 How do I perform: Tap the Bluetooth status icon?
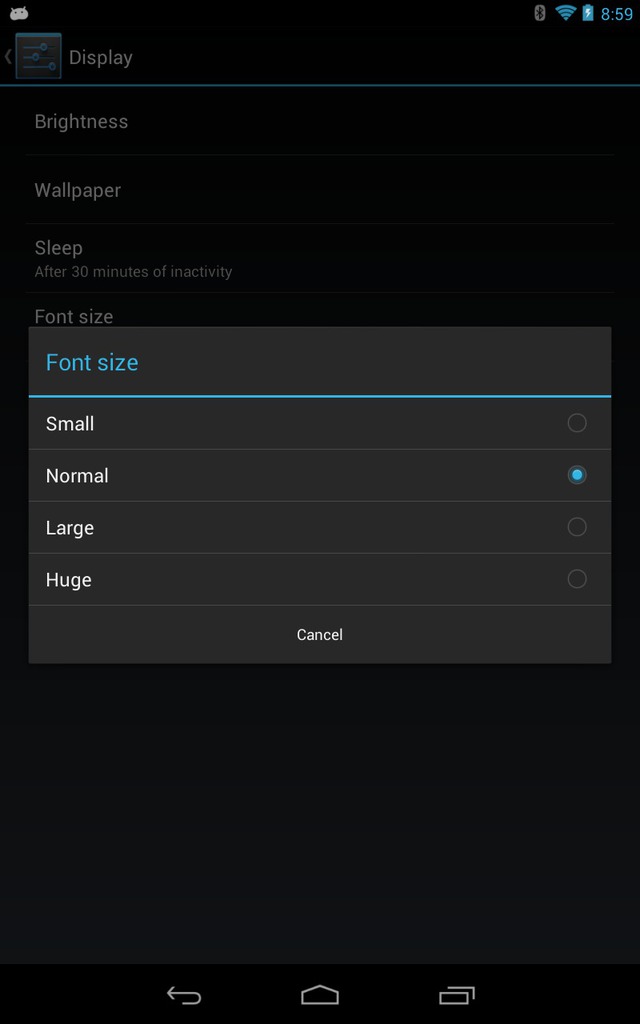[539, 13]
